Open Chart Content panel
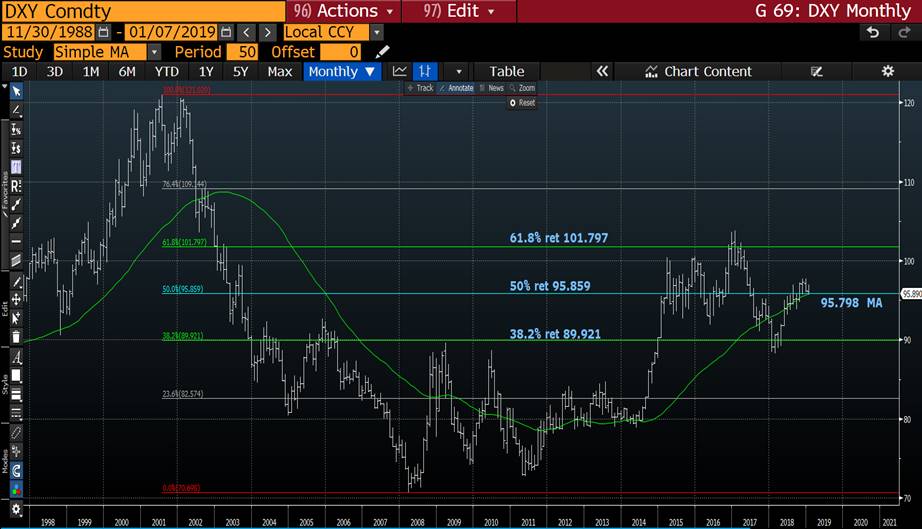This screenshot has height=529, width=922. pyautogui.click(x=698, y=71)
